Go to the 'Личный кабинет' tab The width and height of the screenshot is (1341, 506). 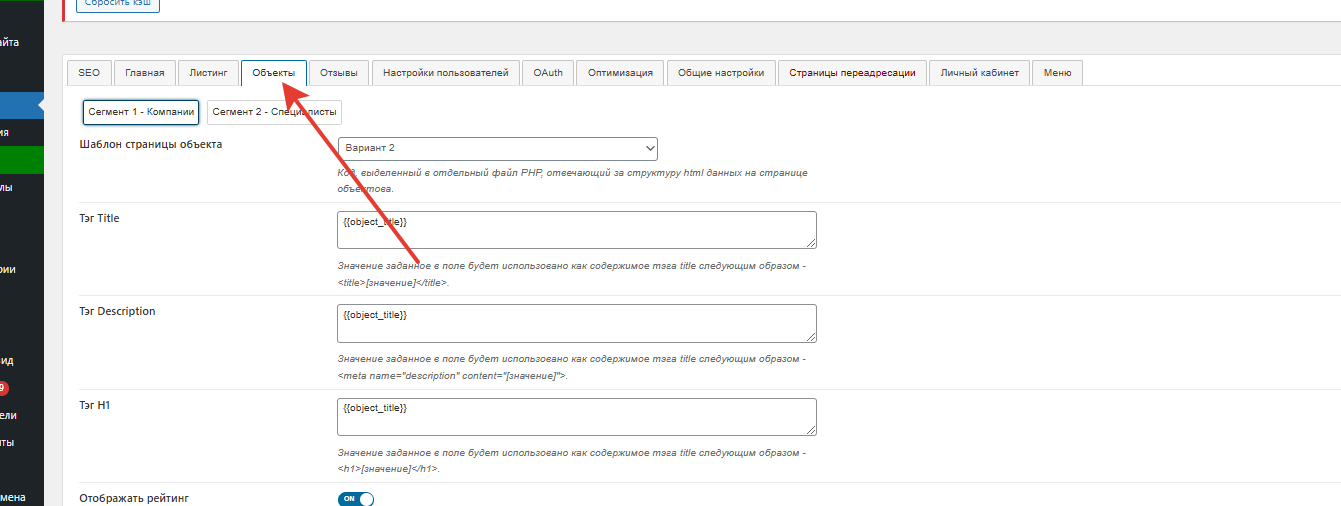(x=979, y=73)
